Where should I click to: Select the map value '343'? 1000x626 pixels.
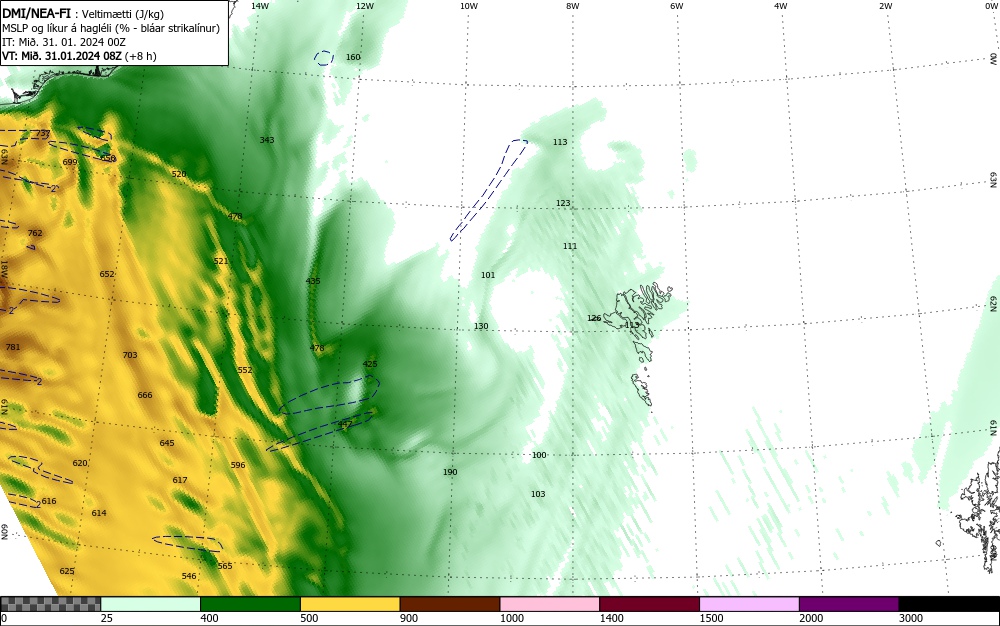pyautogui.click(x=267, y=140)
